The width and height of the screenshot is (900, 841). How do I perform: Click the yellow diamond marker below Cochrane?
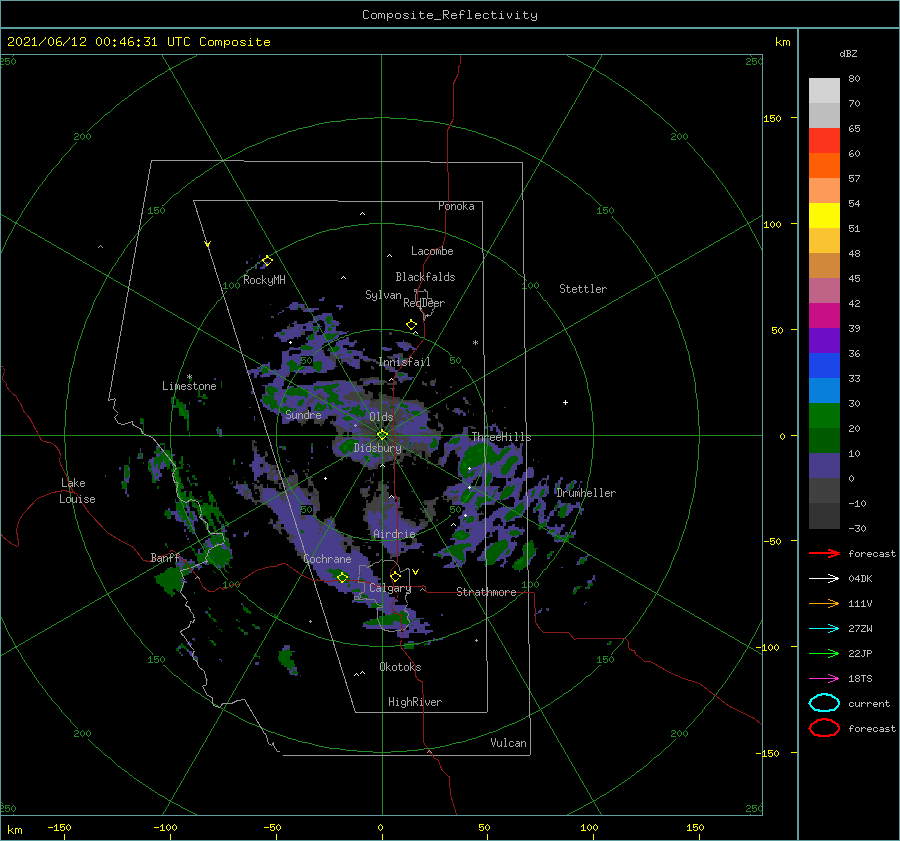[342, 577]
